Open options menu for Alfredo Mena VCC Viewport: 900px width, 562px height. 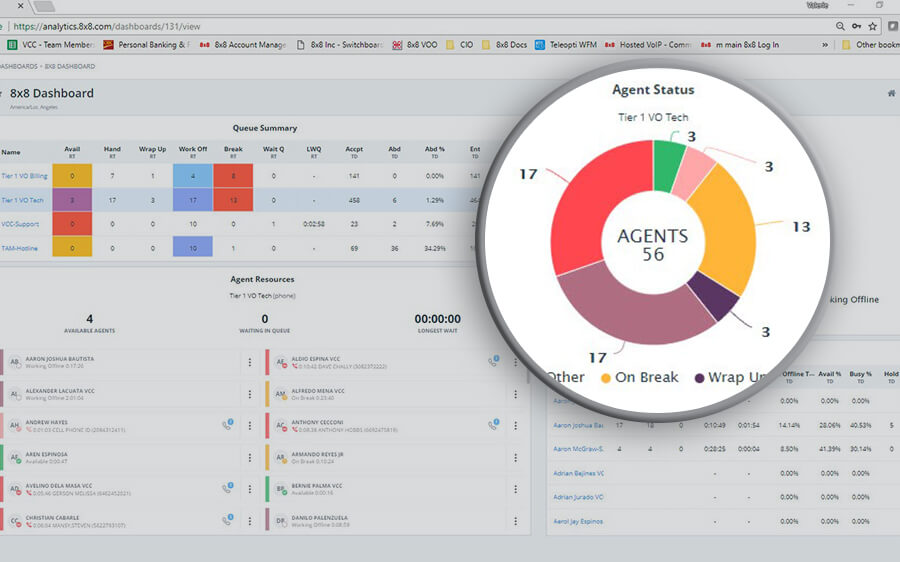click(515, 394)
